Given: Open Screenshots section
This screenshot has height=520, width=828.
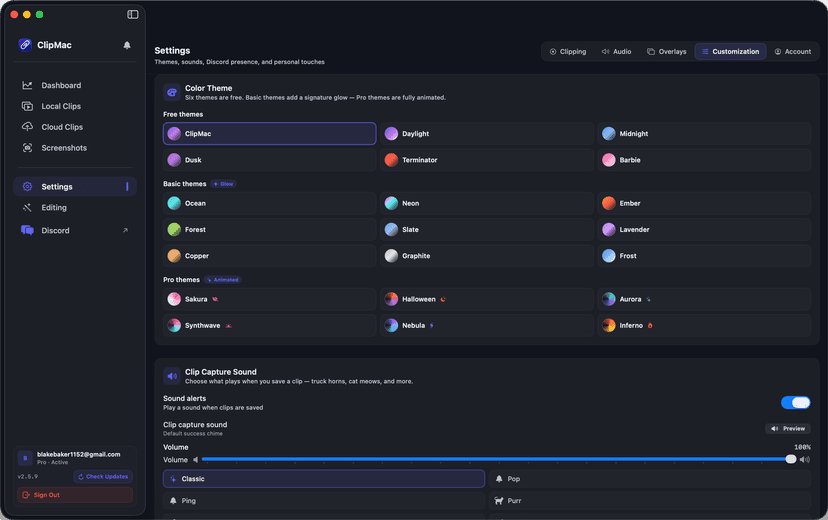Looking at the screenshot, I should (75, 148).
